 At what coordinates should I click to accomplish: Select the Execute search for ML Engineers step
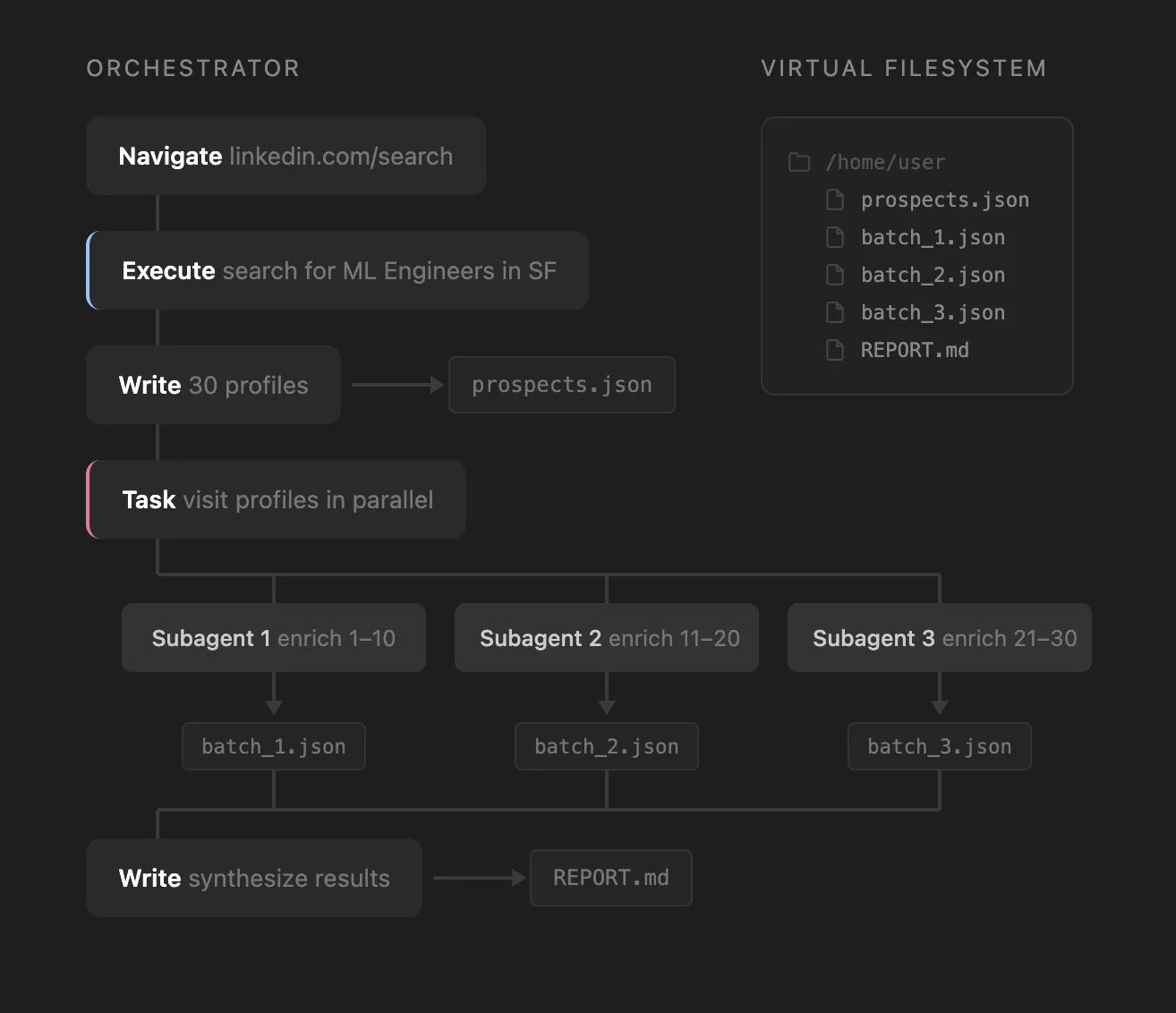click(x=337, y=270)
